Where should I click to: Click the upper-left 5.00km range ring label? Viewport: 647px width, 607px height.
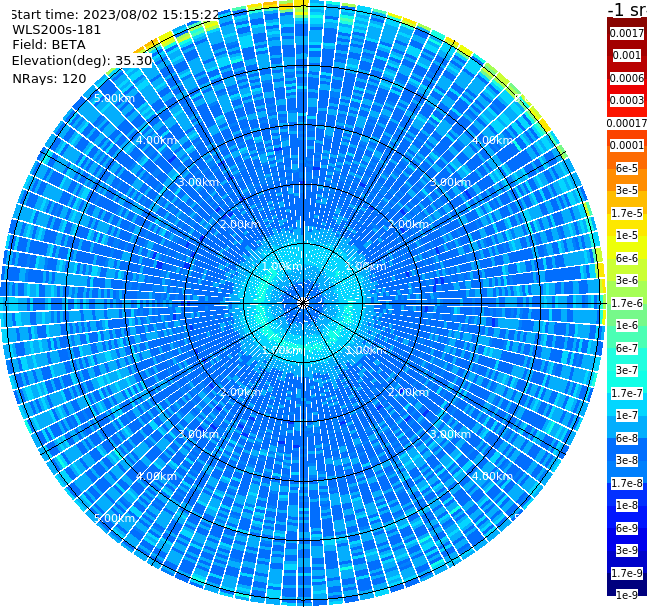(114, 98)
